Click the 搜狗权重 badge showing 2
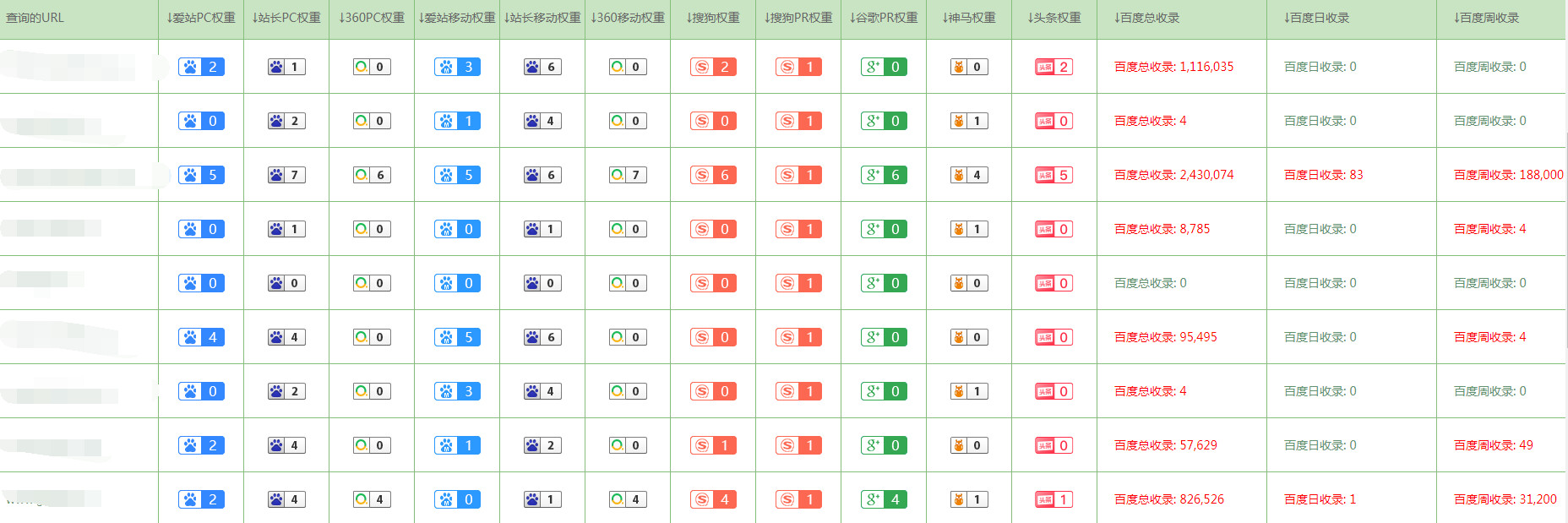Image resolution: width=1568 pixels, height=523 pixels. coord(713,67)
